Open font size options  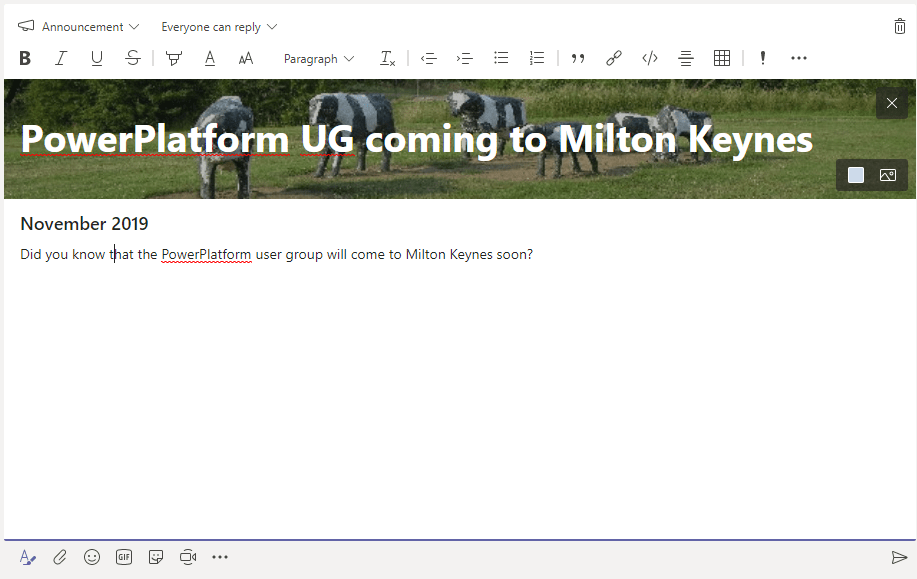[246, 58]
